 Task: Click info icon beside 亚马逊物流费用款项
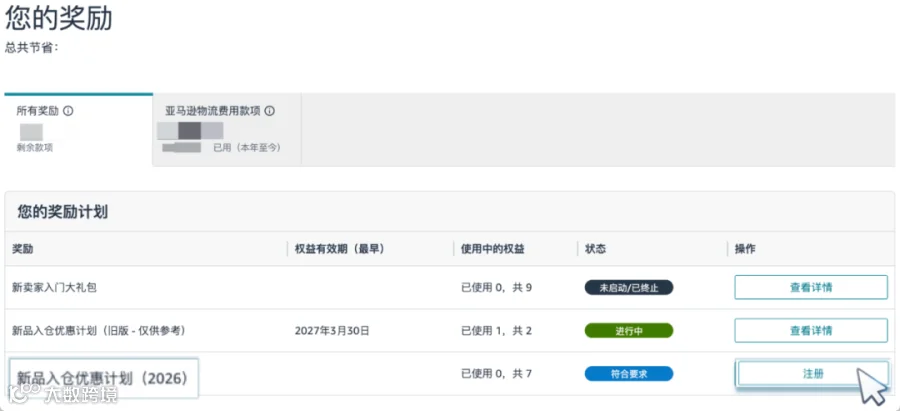pyautogui.click(x=269, y=111)
